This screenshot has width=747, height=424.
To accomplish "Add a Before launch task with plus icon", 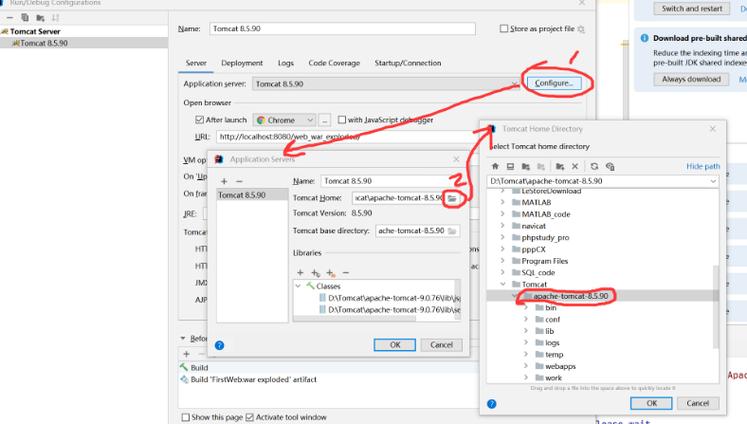I will click(186, 354).
